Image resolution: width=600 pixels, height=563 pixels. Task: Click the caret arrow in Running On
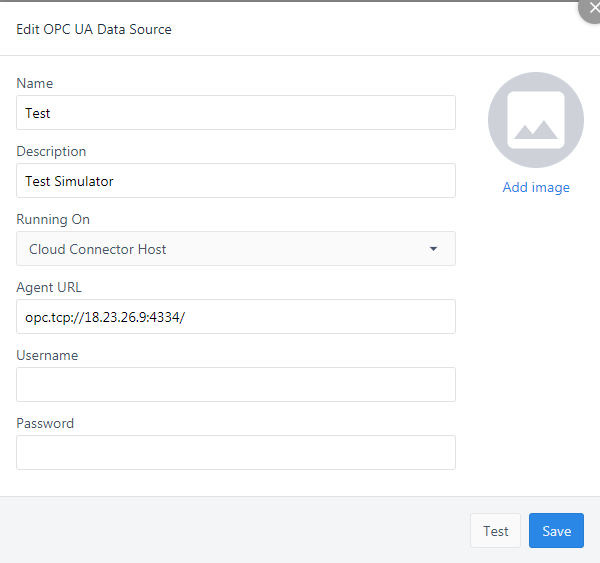click(433, 249)
